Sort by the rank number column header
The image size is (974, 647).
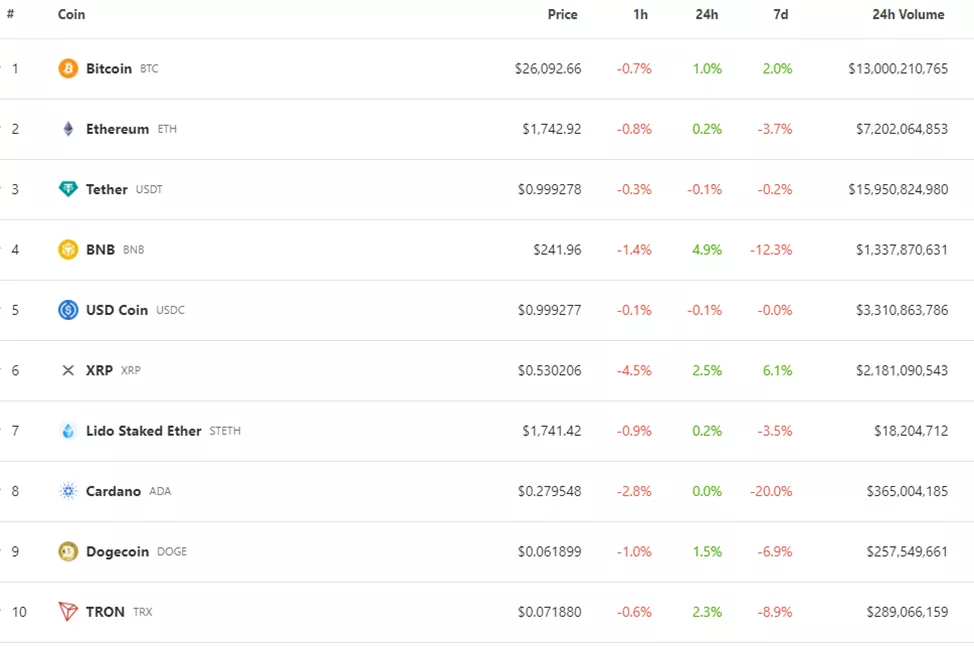point(10,15)
